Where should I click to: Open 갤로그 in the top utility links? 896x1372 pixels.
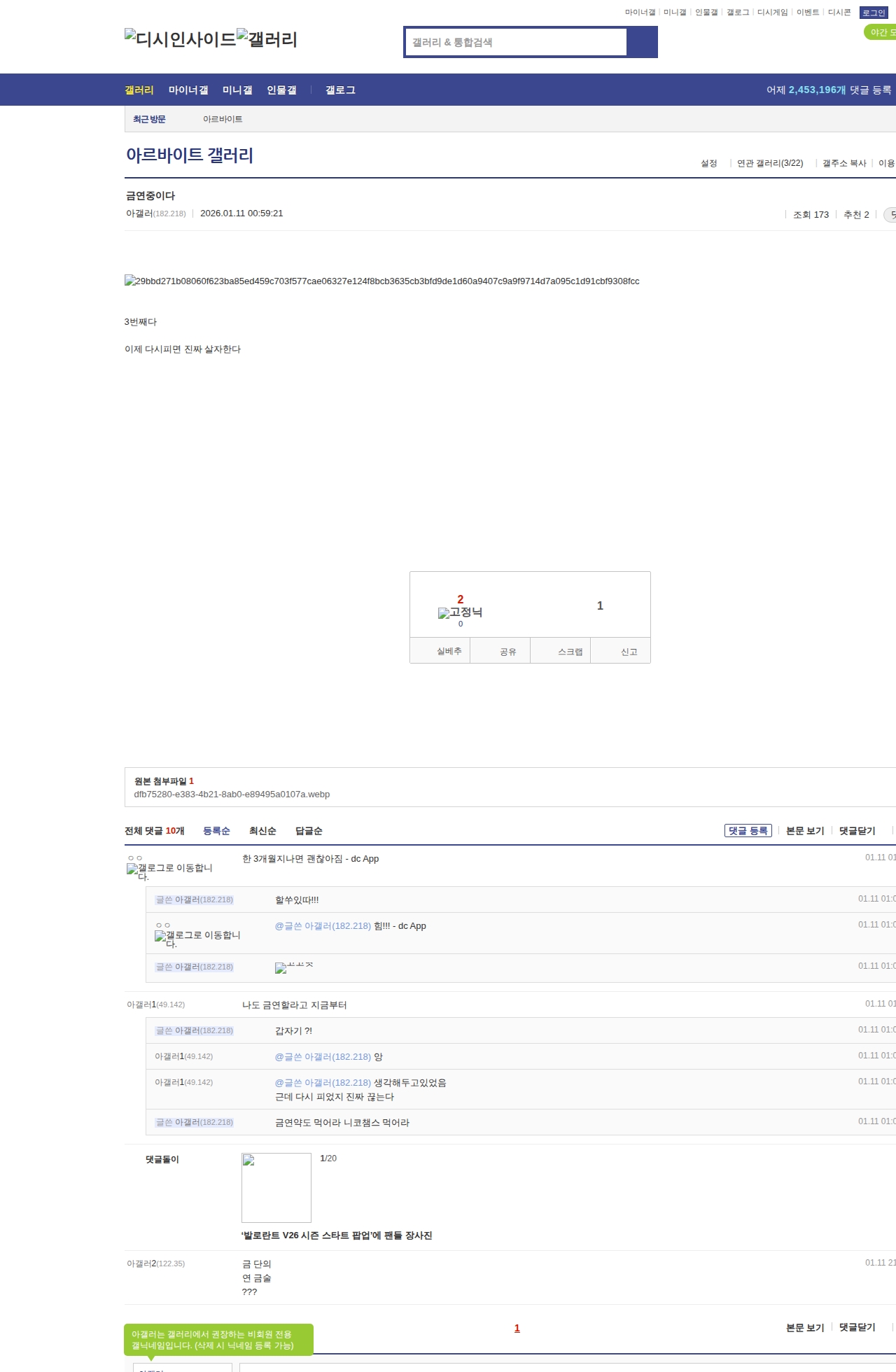click(738, 13)
